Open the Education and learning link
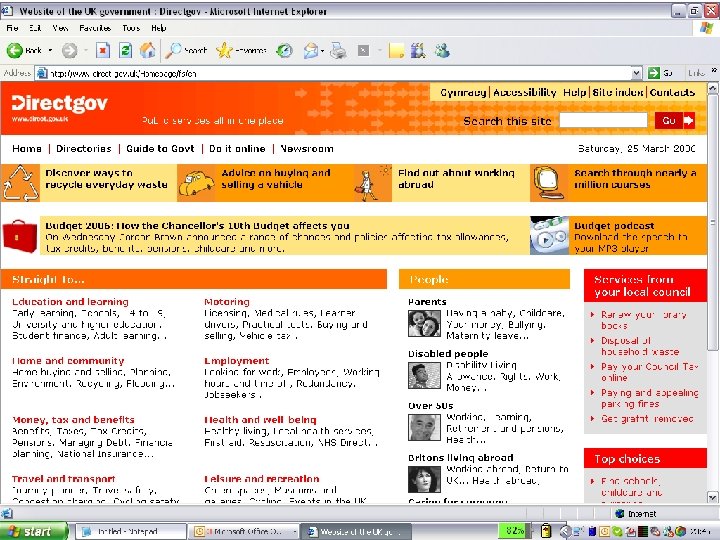This screenshot has height=540, width=720. click(x=70, y=302)
